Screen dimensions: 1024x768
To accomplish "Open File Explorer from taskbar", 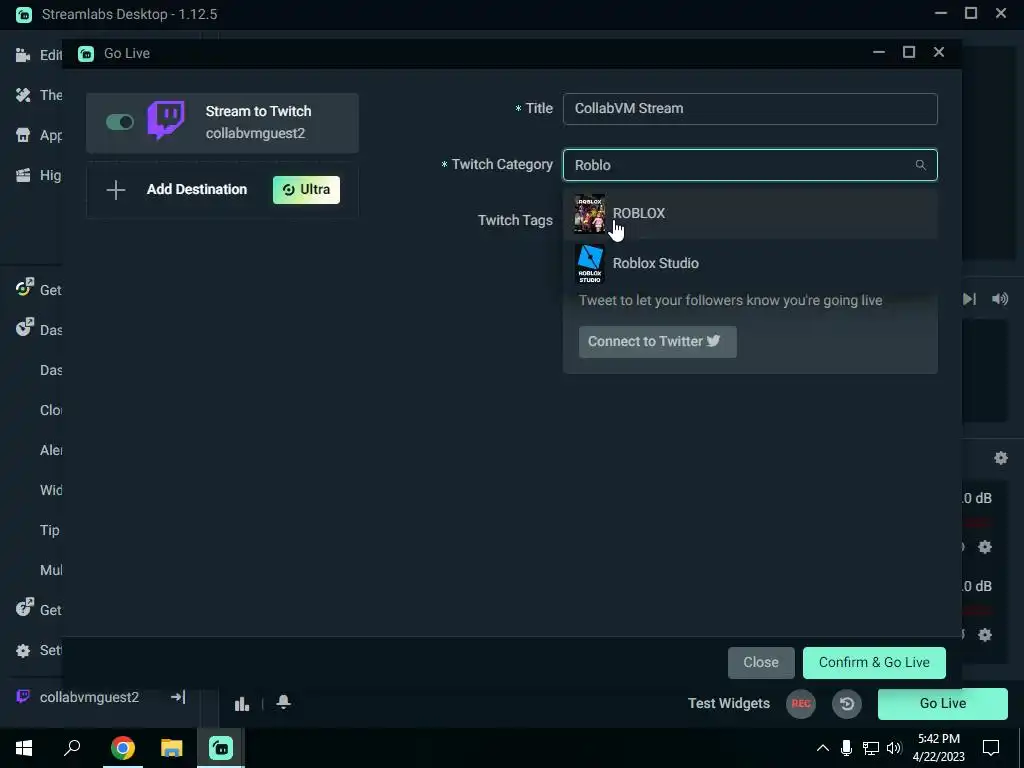I will [x=172, y=748].
